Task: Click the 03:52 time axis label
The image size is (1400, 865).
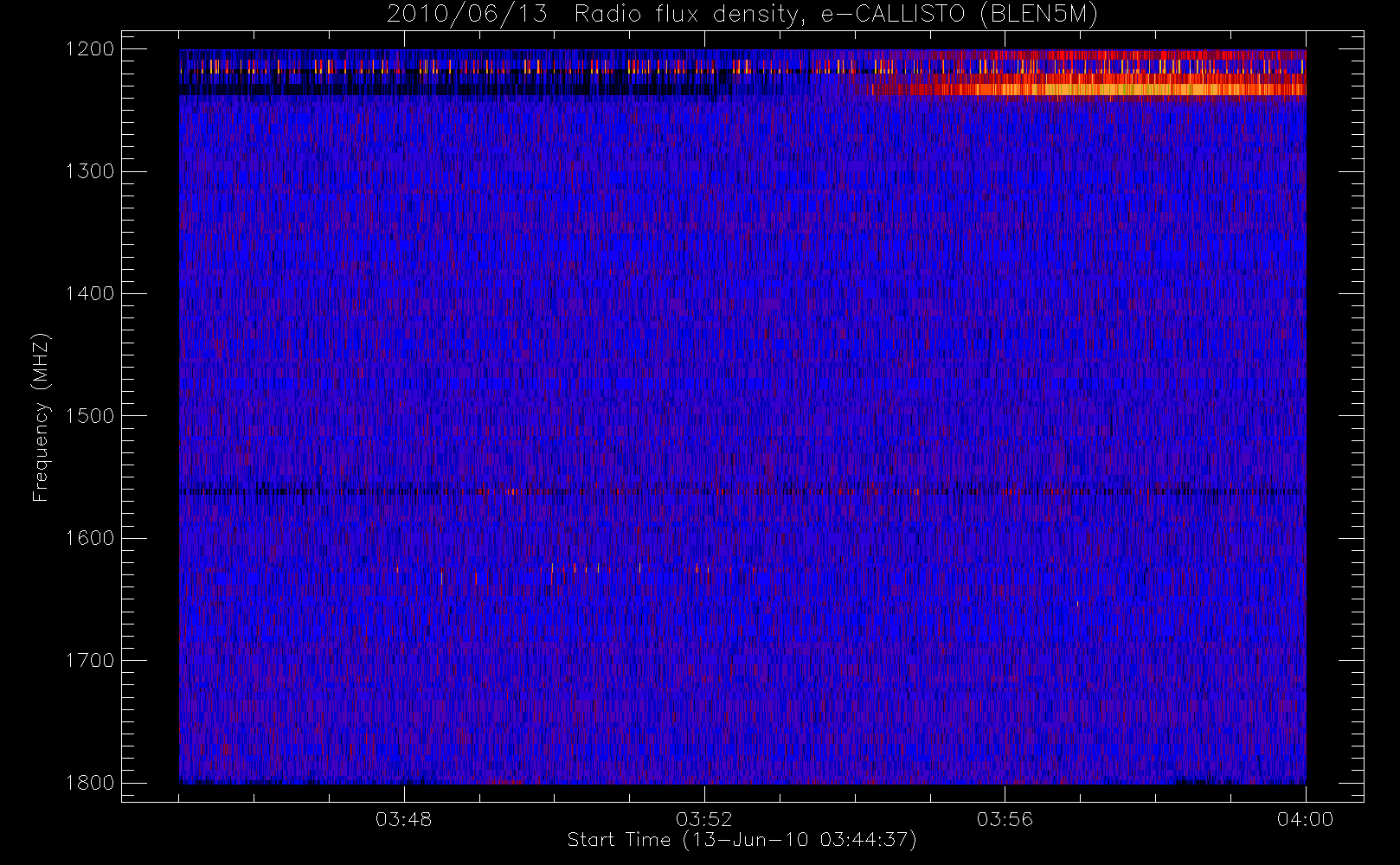Action: 703,819
